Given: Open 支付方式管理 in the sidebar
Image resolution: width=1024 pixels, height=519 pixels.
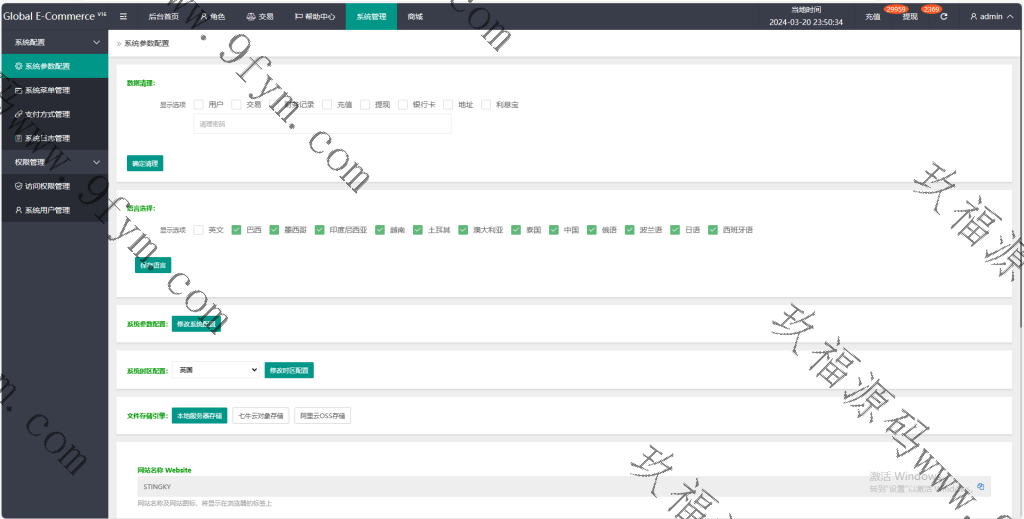Looking at the screenshot, I should tap(47, 114).
